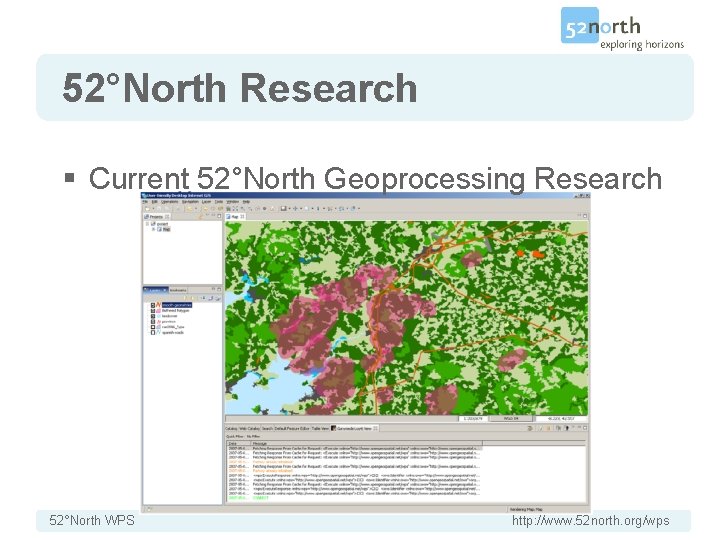Toggle the spanish roads layer checkbox
Viewport: 720px width, 540px height.
153,332
